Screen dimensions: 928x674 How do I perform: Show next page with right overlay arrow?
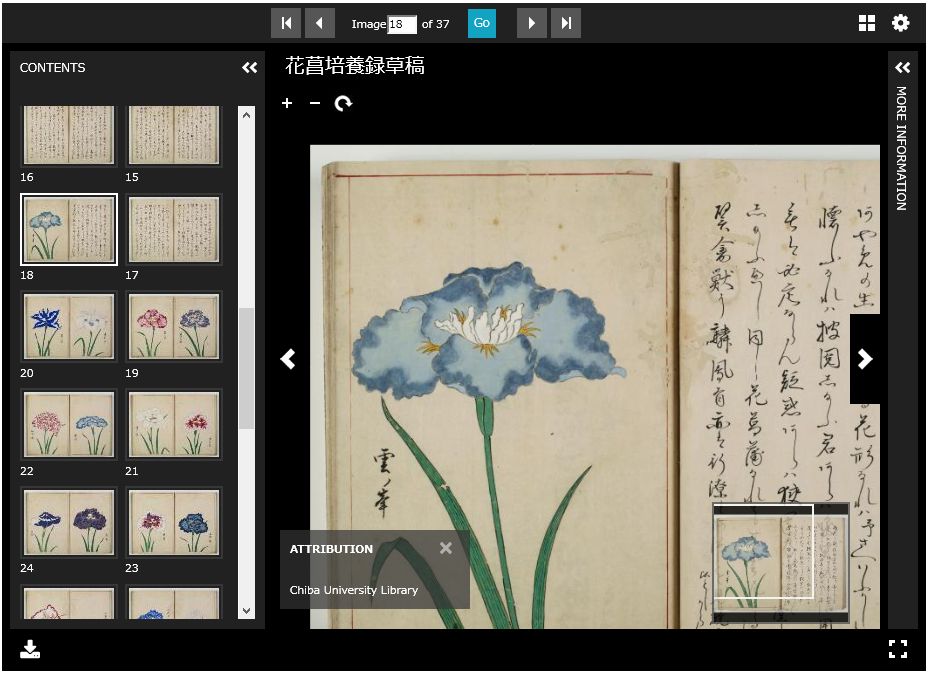865,359
